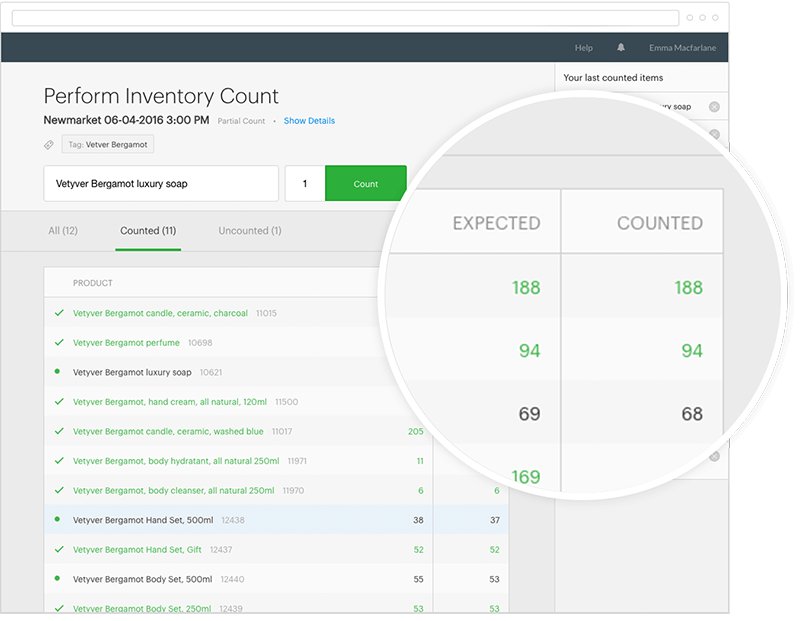The height and width of the screenshot is (621, 800).
Task: Click green dot beside Hand Set, 500ml
Action: click(58, 520)
